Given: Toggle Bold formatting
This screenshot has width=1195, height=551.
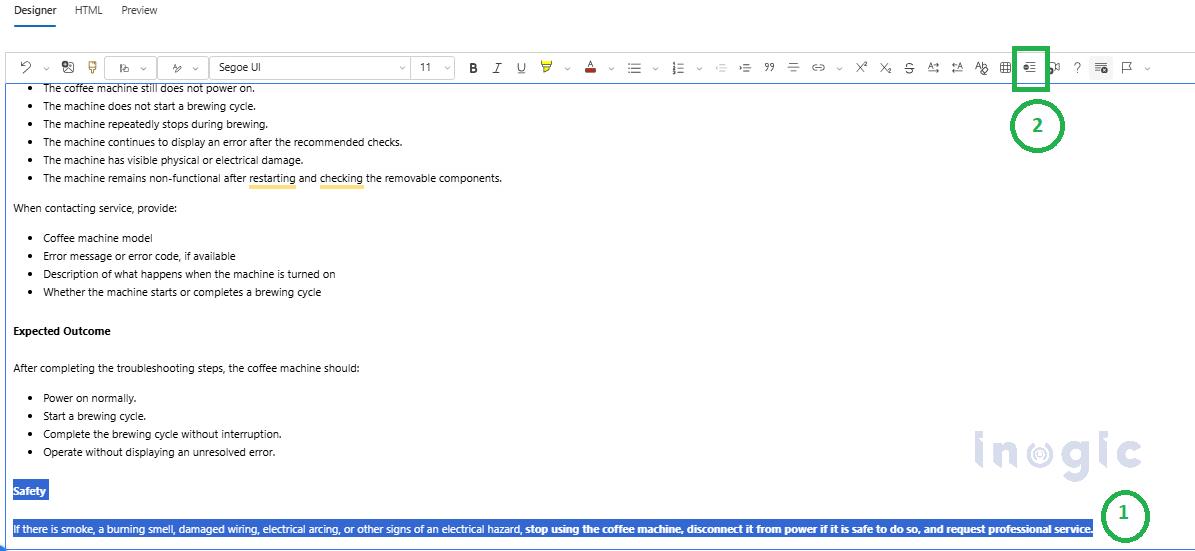Looking at the screenshot, I should [x=473, y=68].
